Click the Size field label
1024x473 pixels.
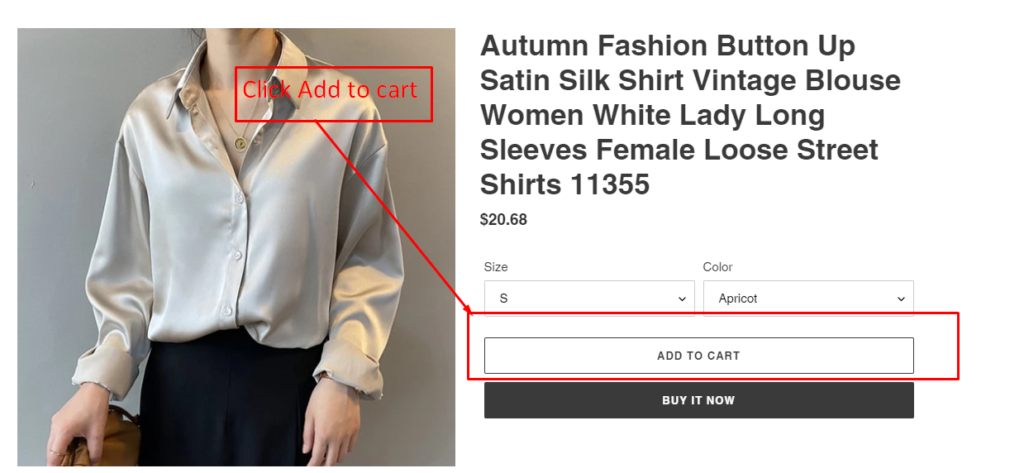click(496, 267)
